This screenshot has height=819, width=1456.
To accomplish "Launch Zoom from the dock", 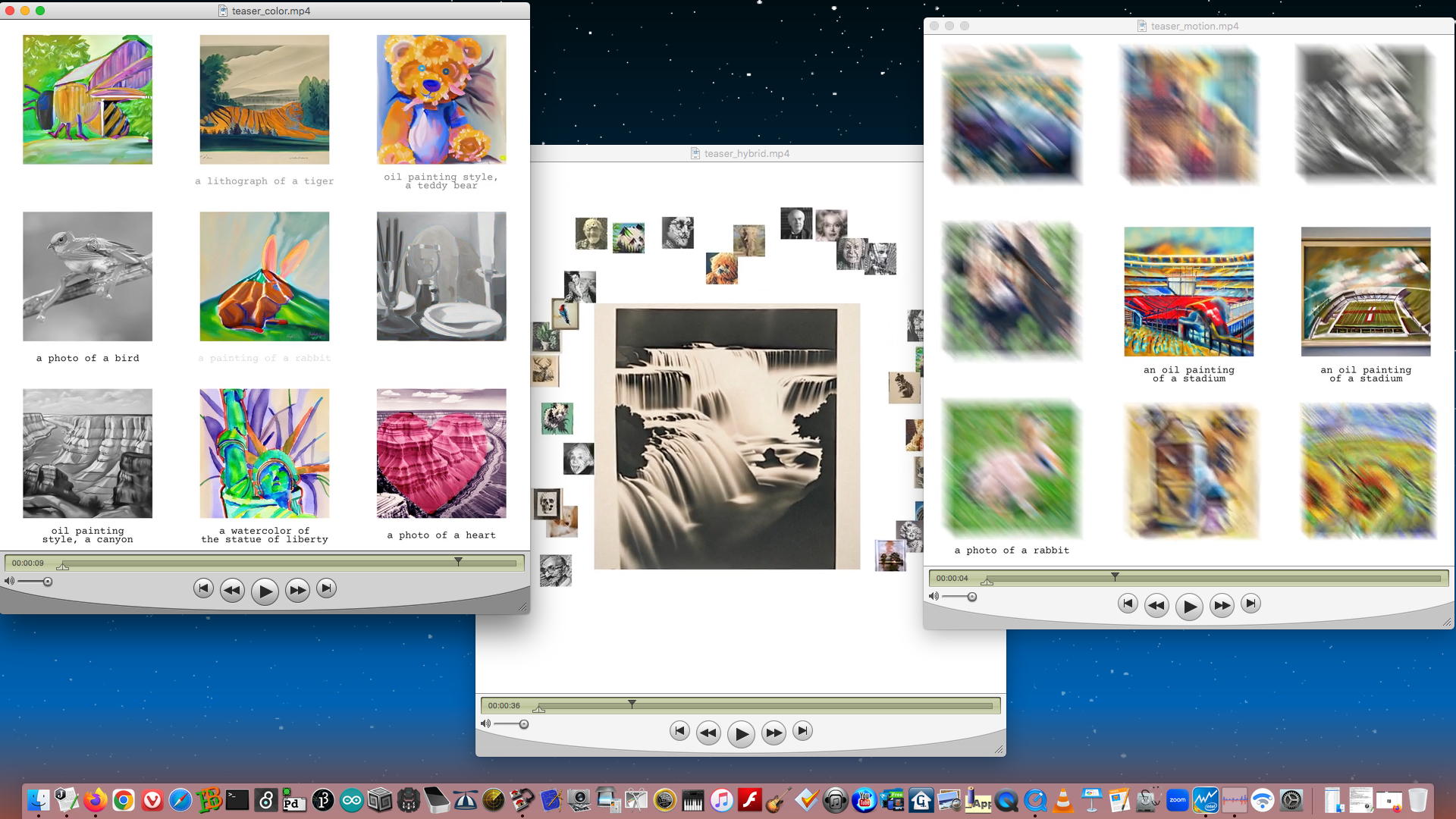I will 1177,800.
